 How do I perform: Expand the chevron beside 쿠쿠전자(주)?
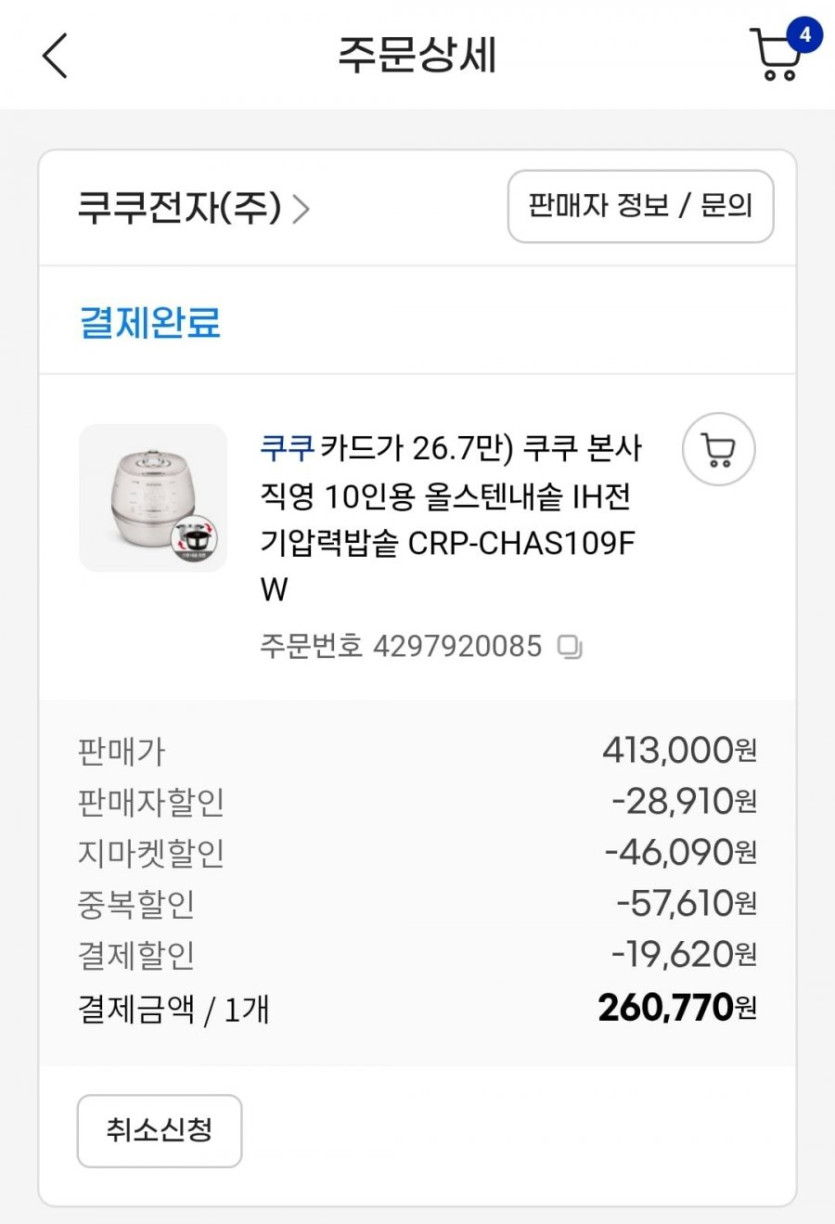point(301,209)
